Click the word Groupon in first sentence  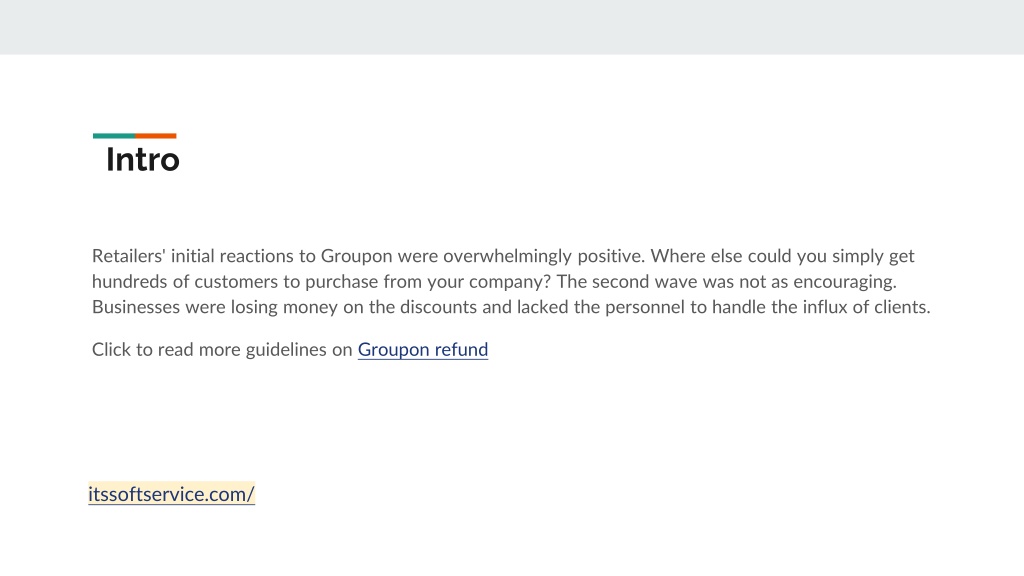[x=357, y=257]
